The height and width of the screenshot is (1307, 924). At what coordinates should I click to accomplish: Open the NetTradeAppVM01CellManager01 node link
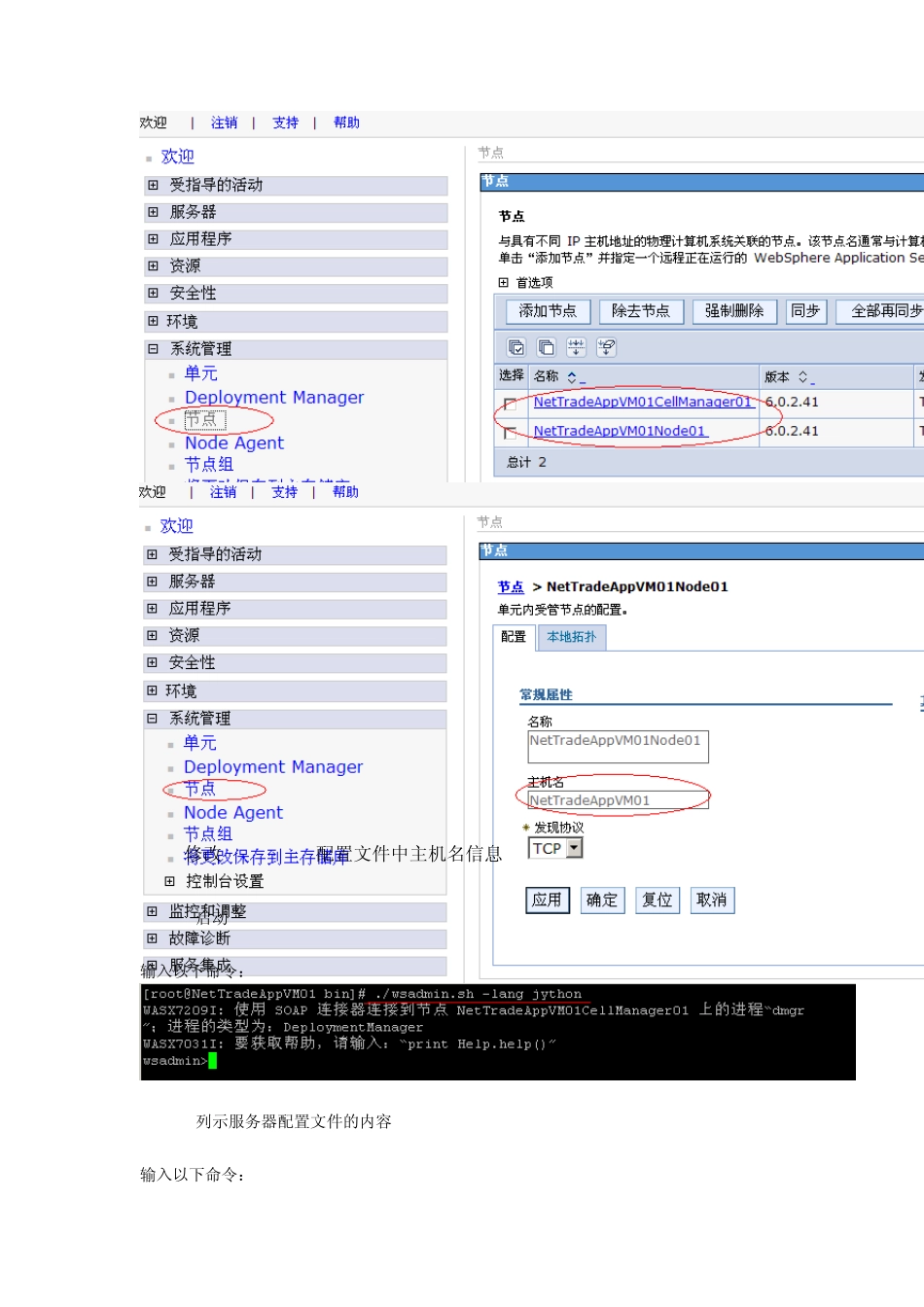[x=643, y=402]
